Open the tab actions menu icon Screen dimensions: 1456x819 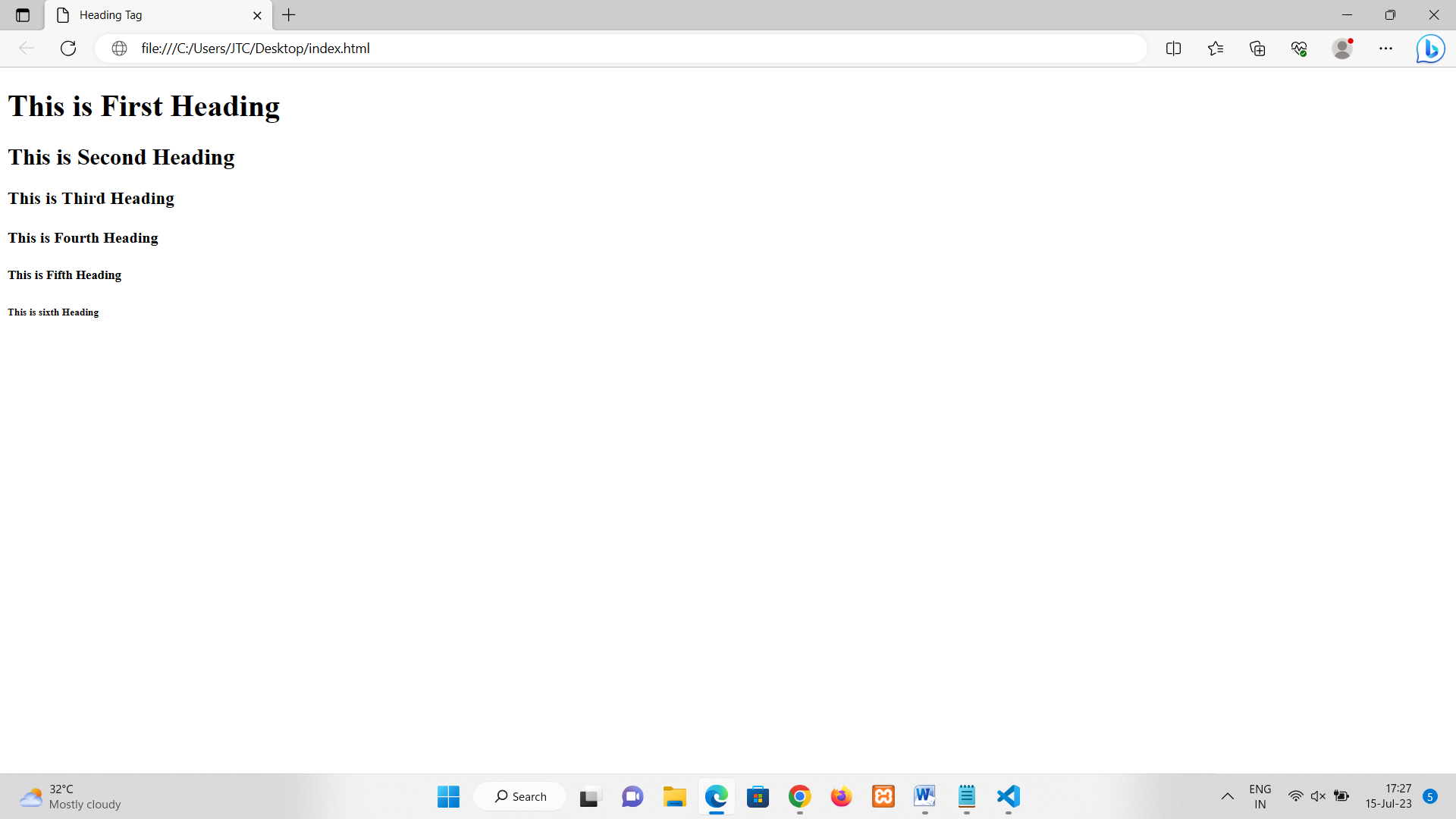point(23,15)
